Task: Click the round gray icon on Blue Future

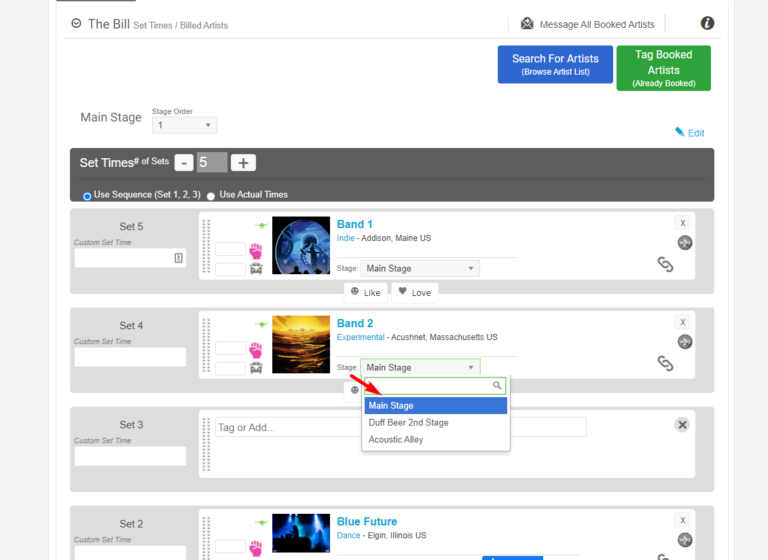Action: (684, 540)
